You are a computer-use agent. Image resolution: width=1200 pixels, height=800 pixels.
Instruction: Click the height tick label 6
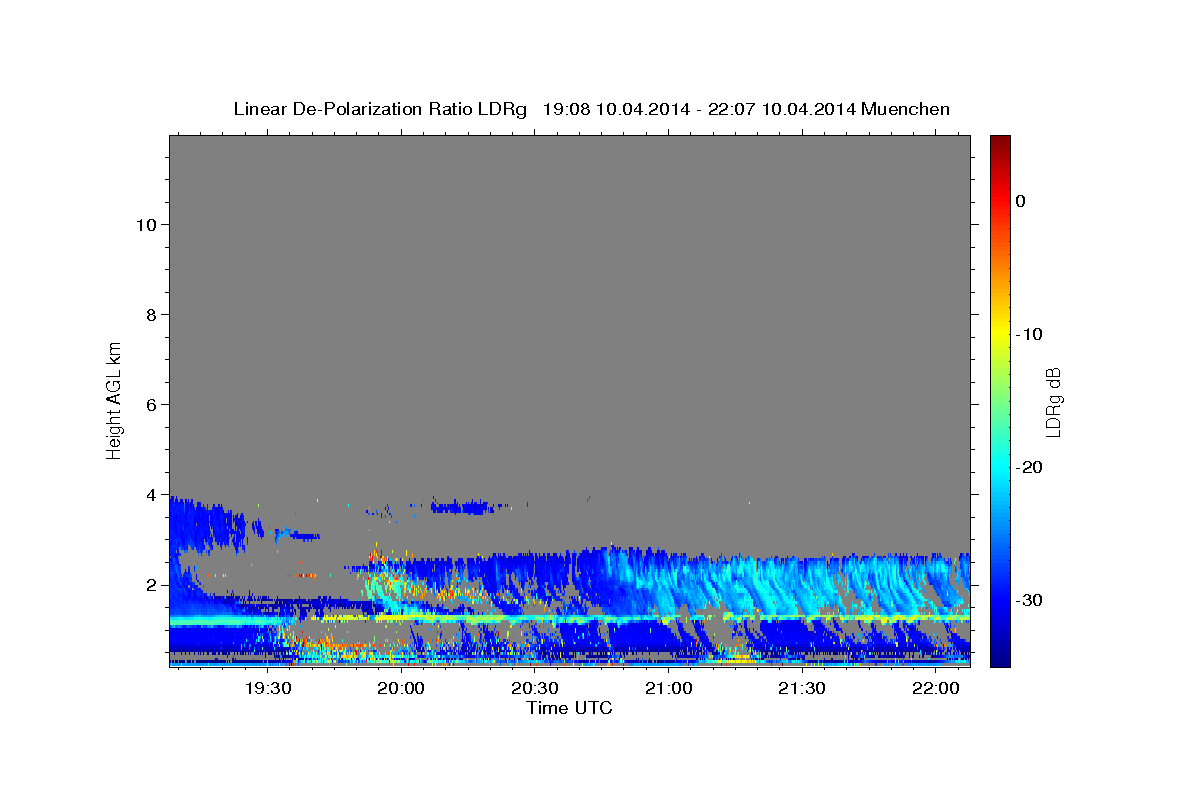click(151, 404)
